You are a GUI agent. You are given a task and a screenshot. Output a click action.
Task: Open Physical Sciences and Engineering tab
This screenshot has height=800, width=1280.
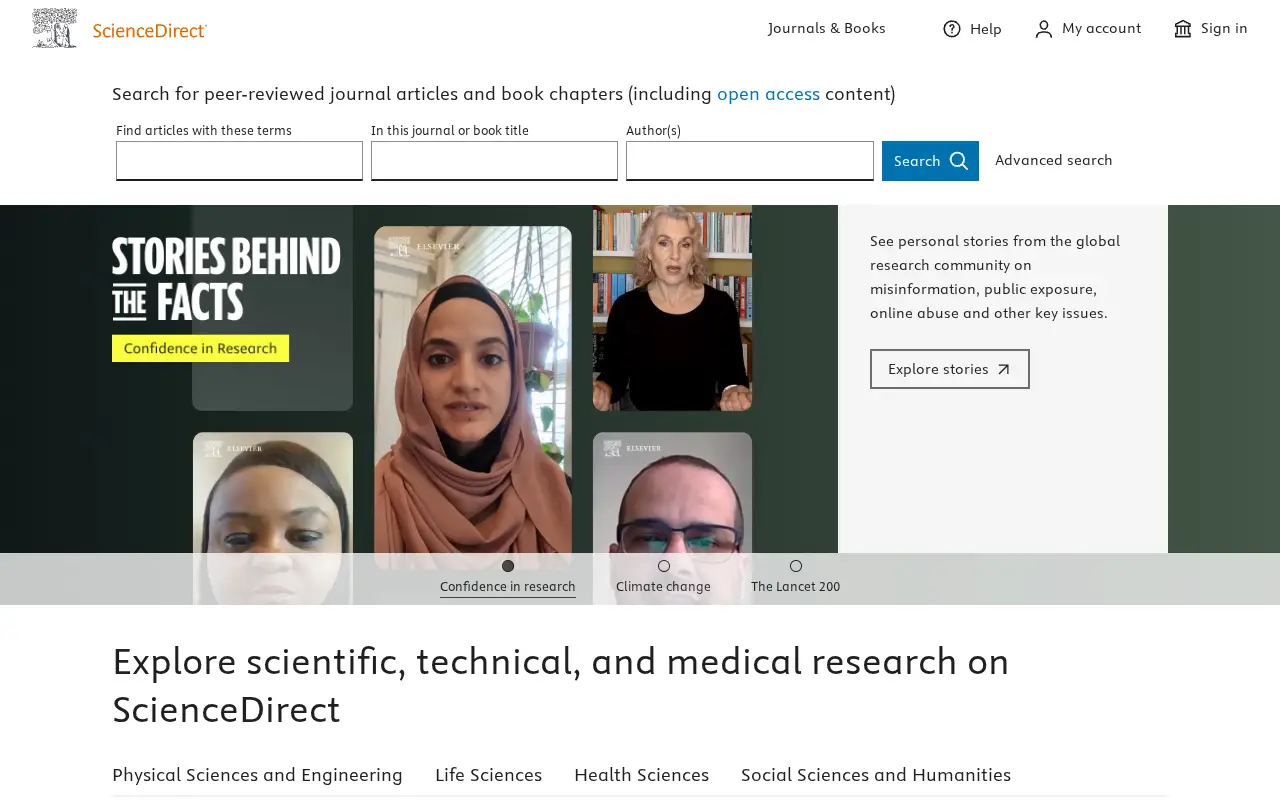257,775
